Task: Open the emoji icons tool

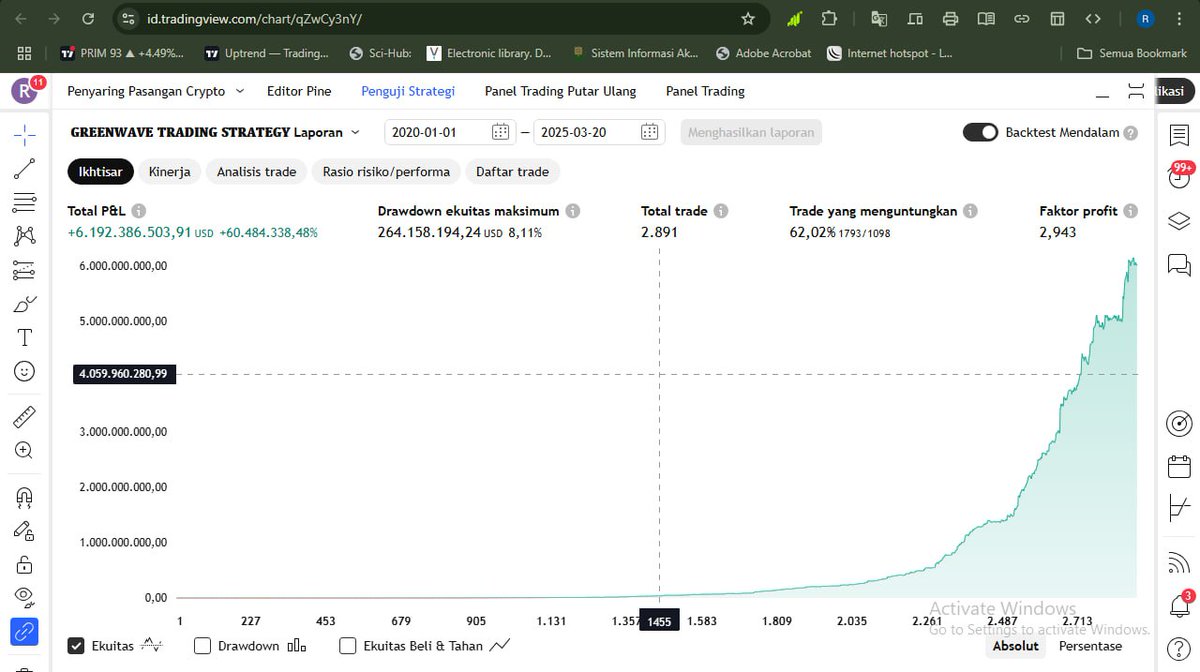Action: coord(24,371)
